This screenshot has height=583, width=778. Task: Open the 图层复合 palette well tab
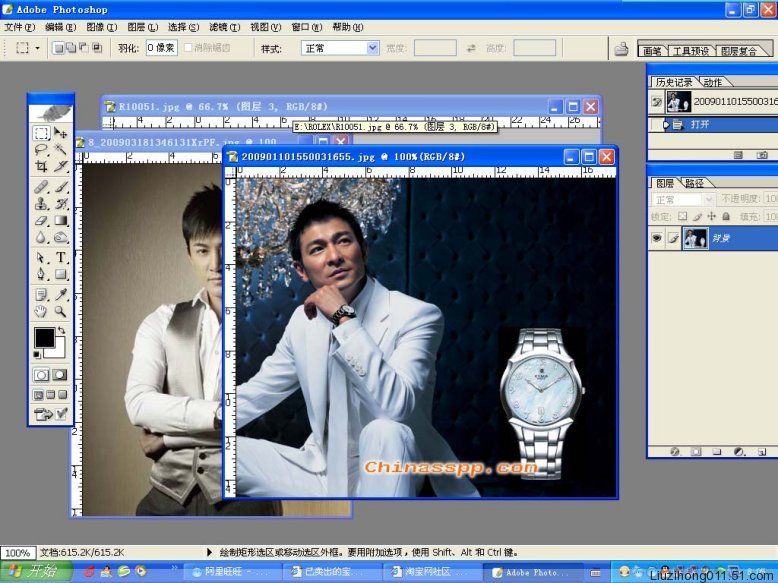[x=739, y=51]
